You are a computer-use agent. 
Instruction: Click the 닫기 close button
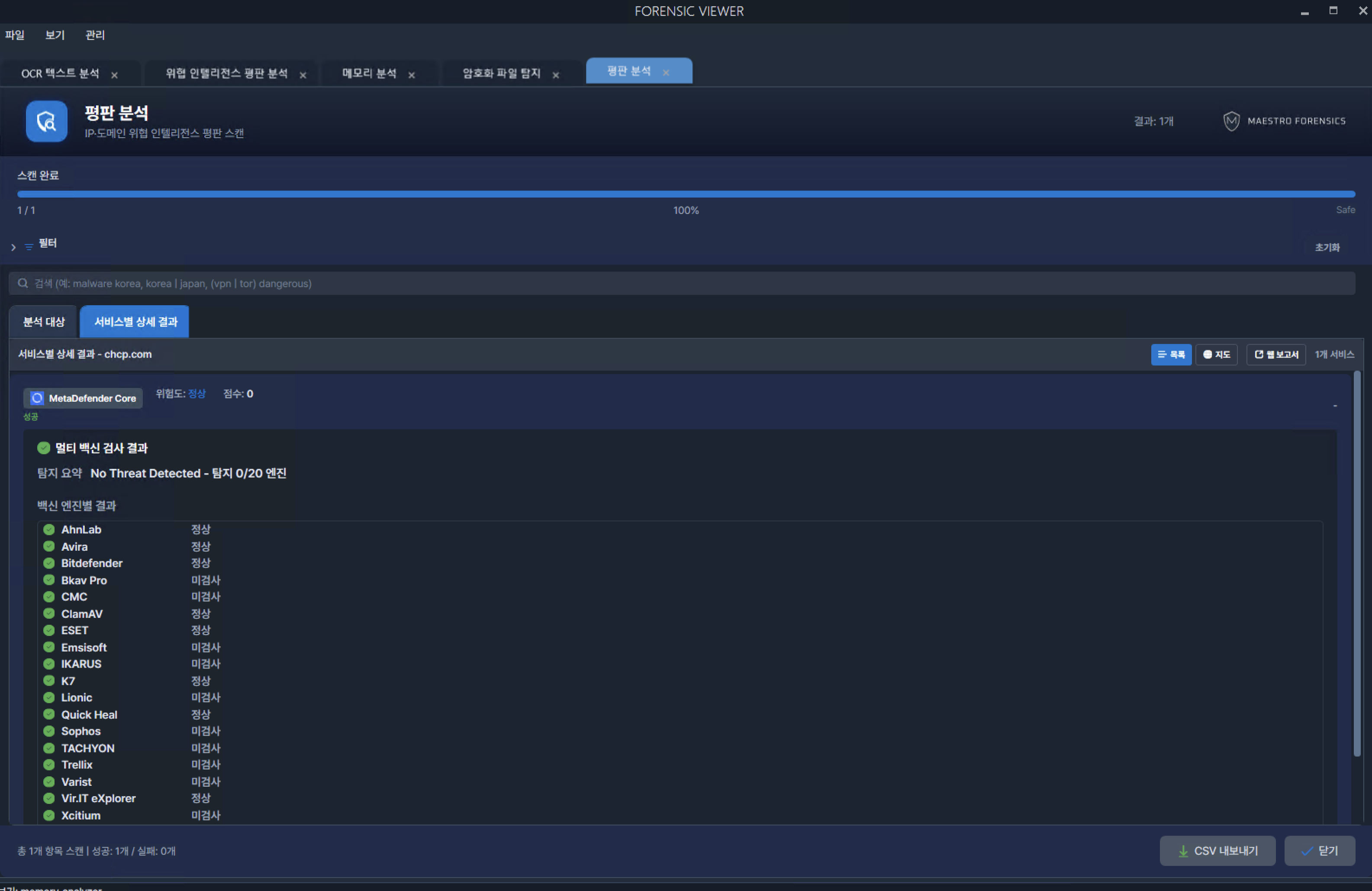(x=1320, y=851)
